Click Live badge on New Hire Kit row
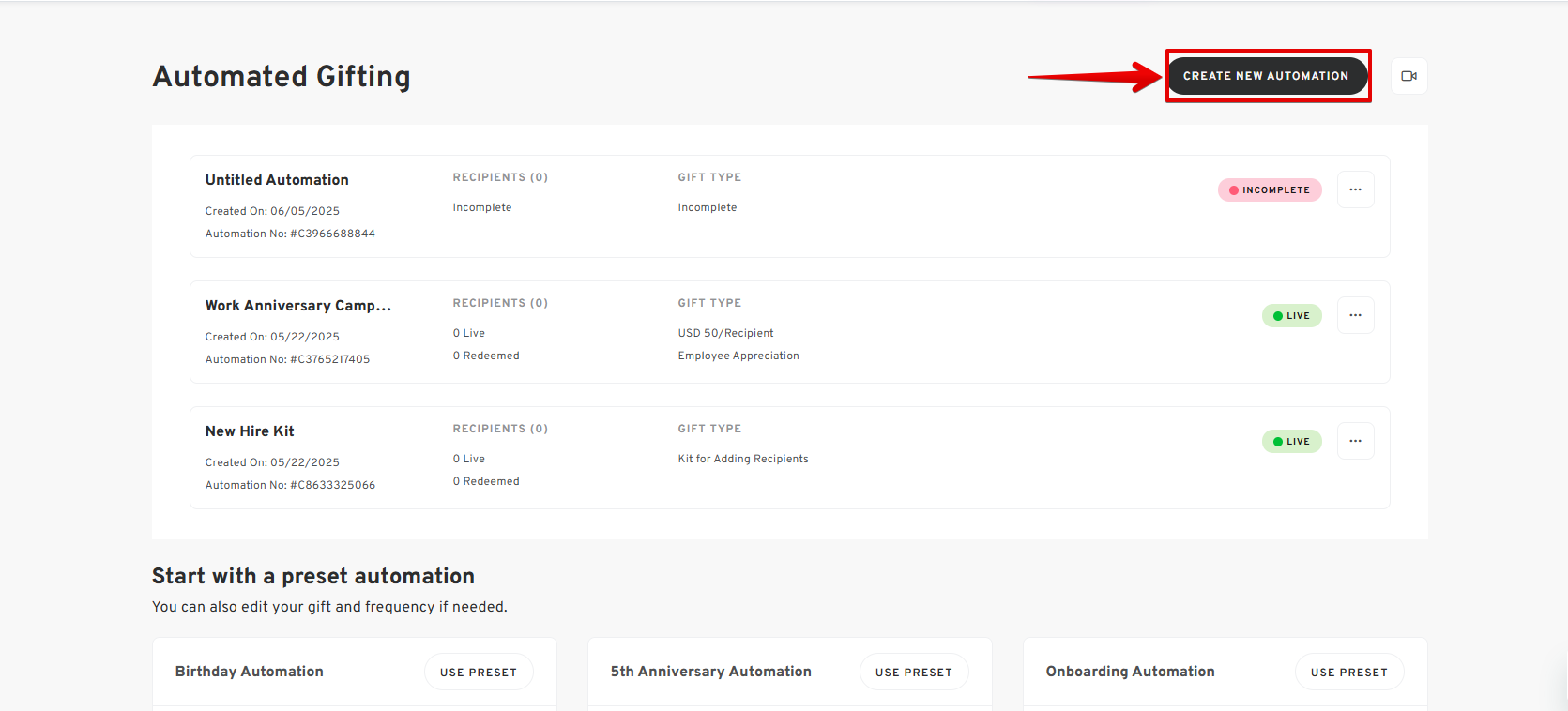Viewport: 1568px width, 711px height. click(1291, 442)
